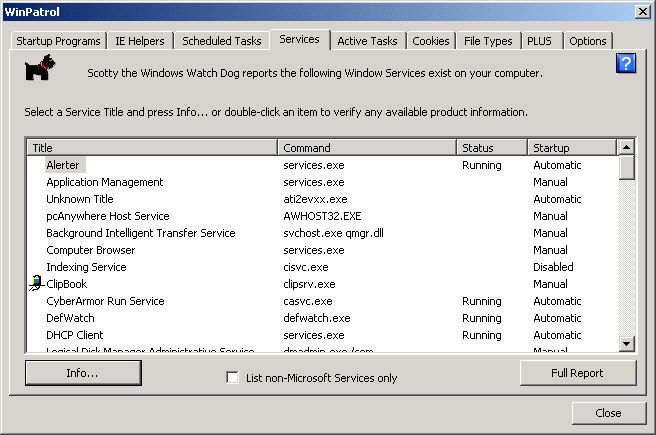Select the Application Management service

point(105,182)
